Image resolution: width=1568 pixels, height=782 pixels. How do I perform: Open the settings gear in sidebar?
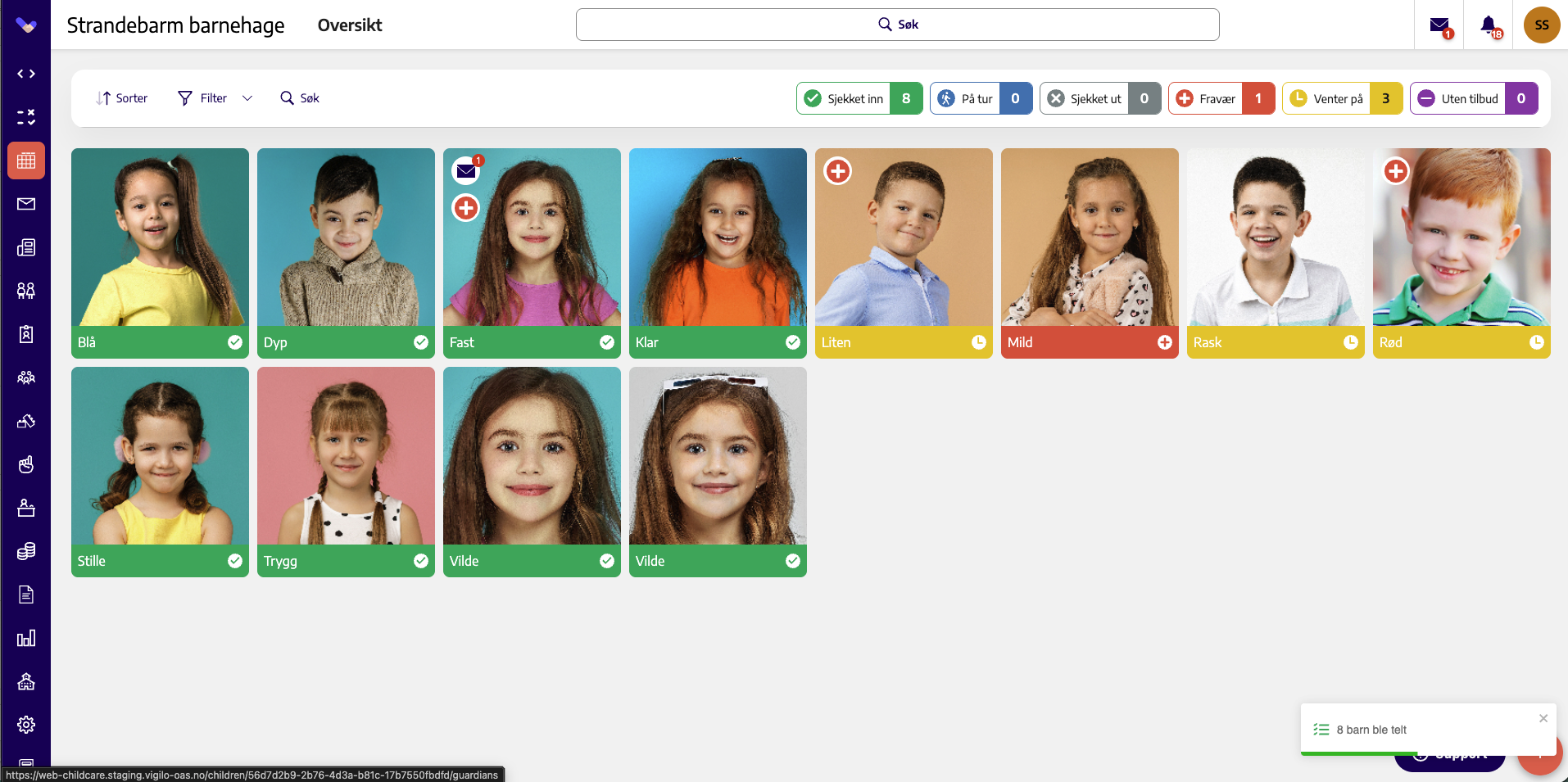click(26, 725)
